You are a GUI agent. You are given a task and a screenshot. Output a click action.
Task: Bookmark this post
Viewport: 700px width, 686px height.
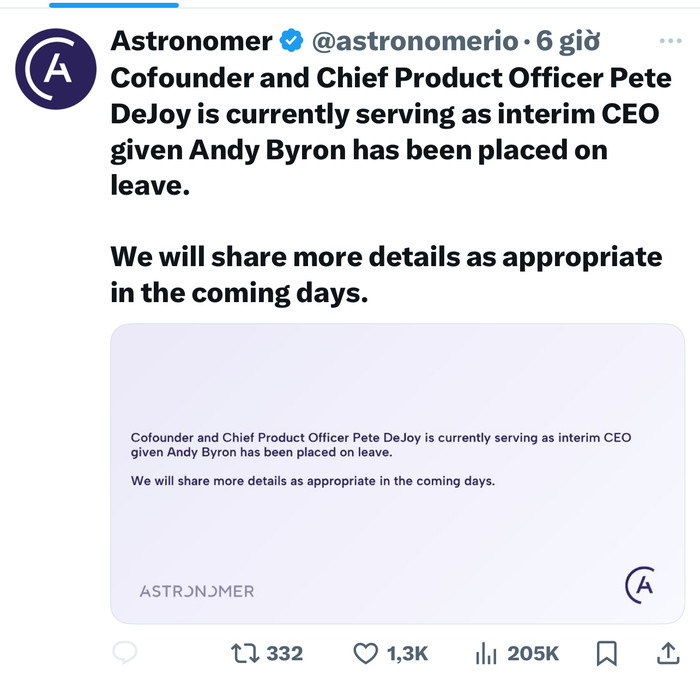tap(607, 653)
